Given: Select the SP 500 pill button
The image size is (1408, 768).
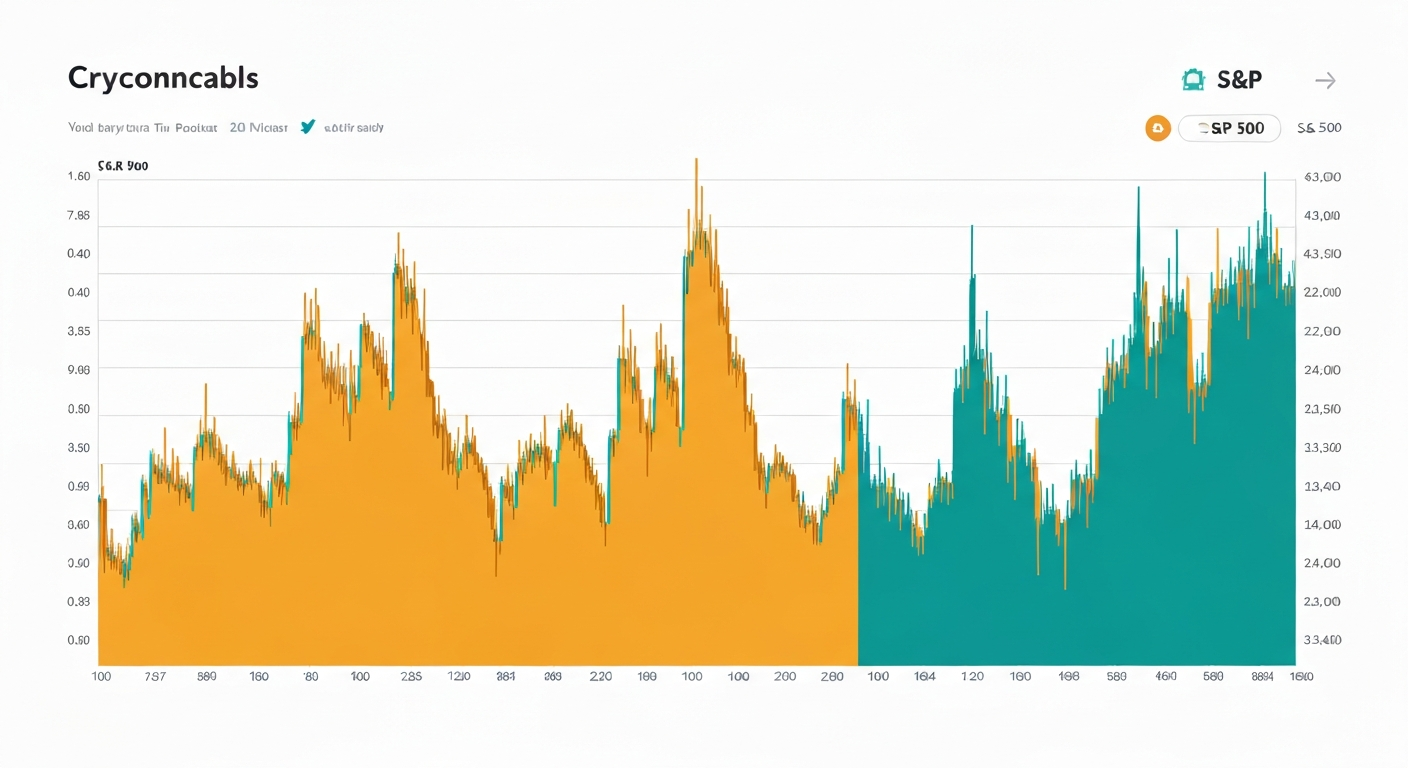Looking at the screenshot, I should pyautogui.click(x=1229, y=128).
